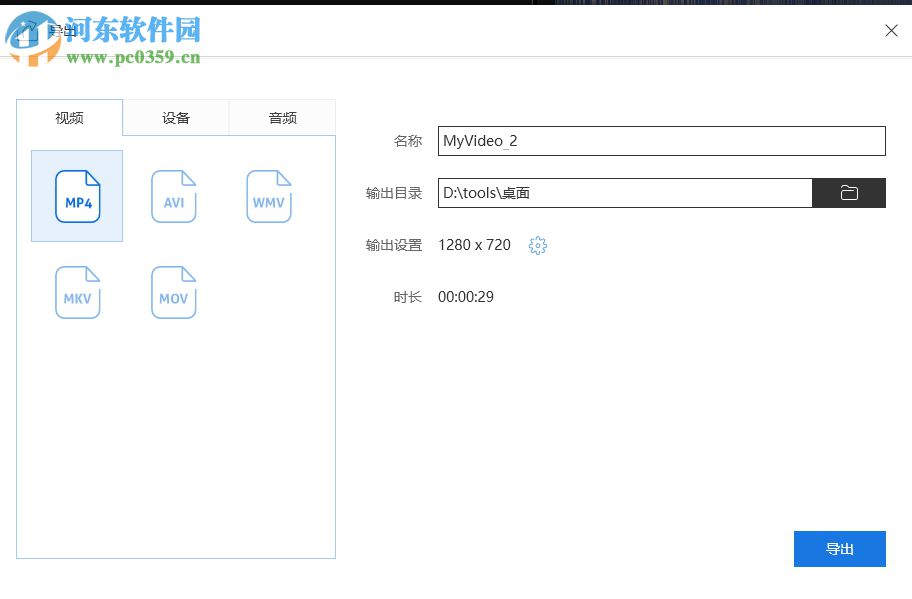The width and height of the screenshot is (912, 599).
Task: Click the highlighted MP4 format card
Action: [77, 196]
